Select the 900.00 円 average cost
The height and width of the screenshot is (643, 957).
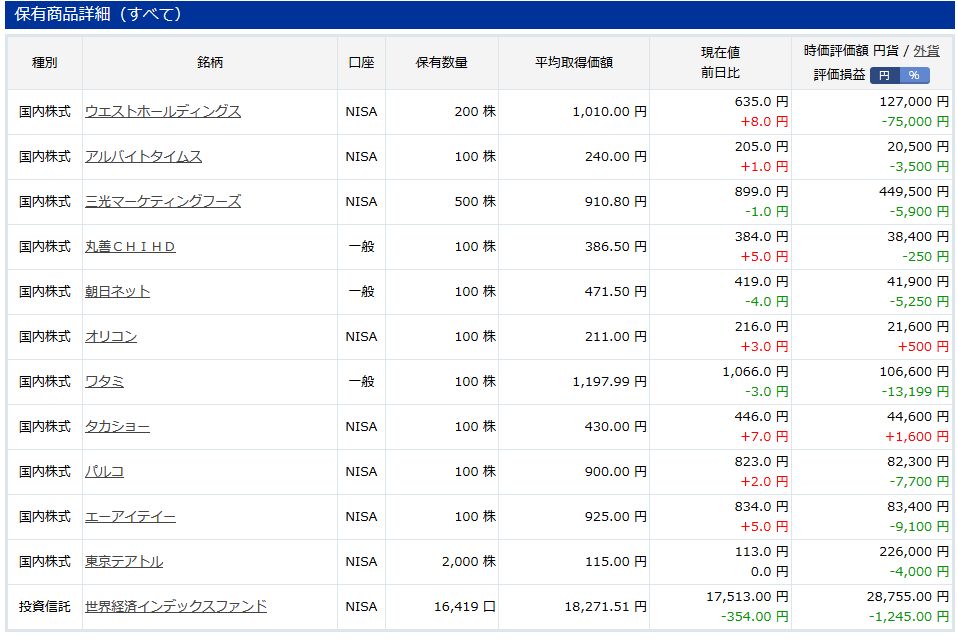616,472
